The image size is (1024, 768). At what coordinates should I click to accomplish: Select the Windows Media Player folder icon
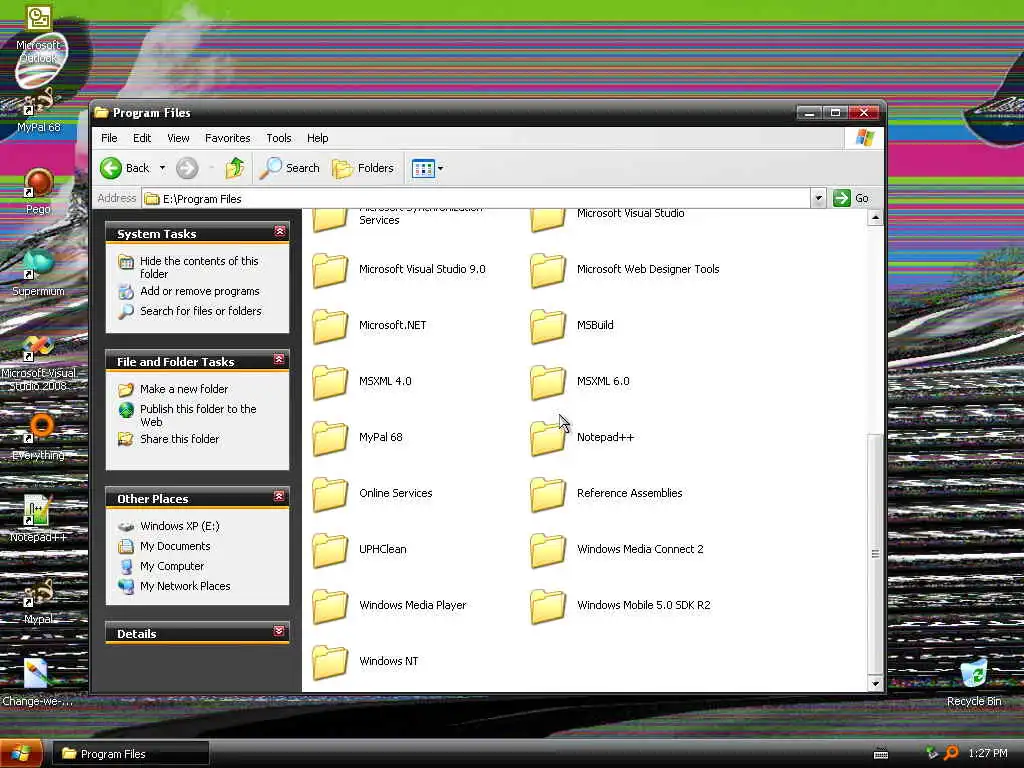330,607
